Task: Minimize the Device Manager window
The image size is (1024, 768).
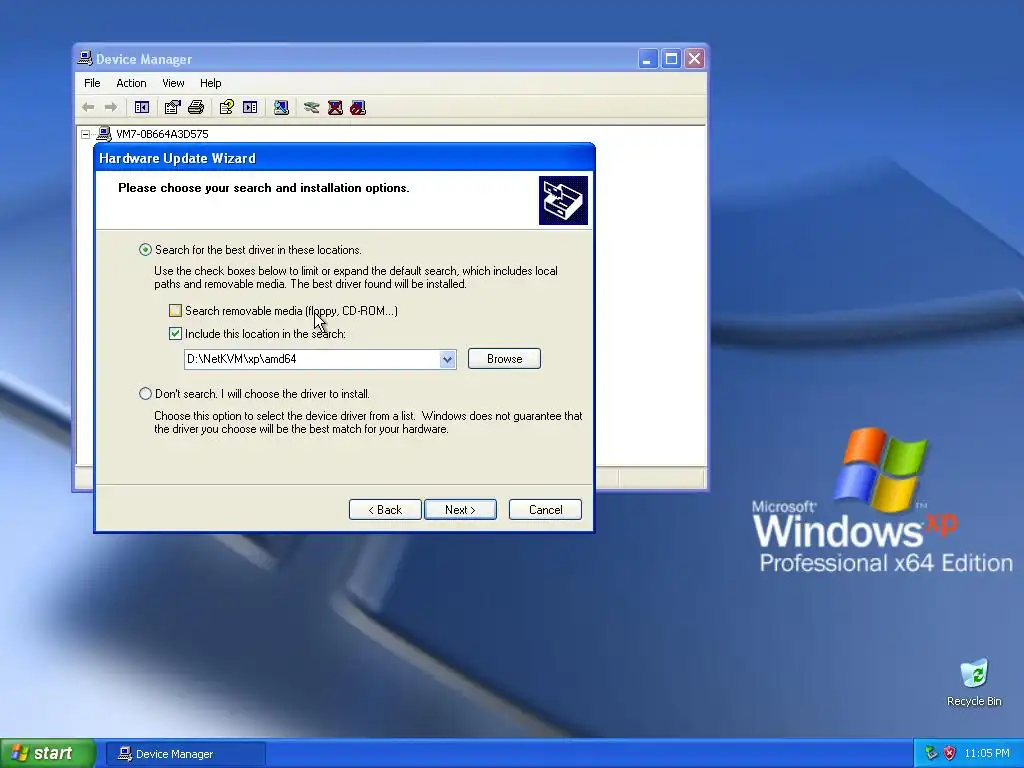Action: coord(647,59)
